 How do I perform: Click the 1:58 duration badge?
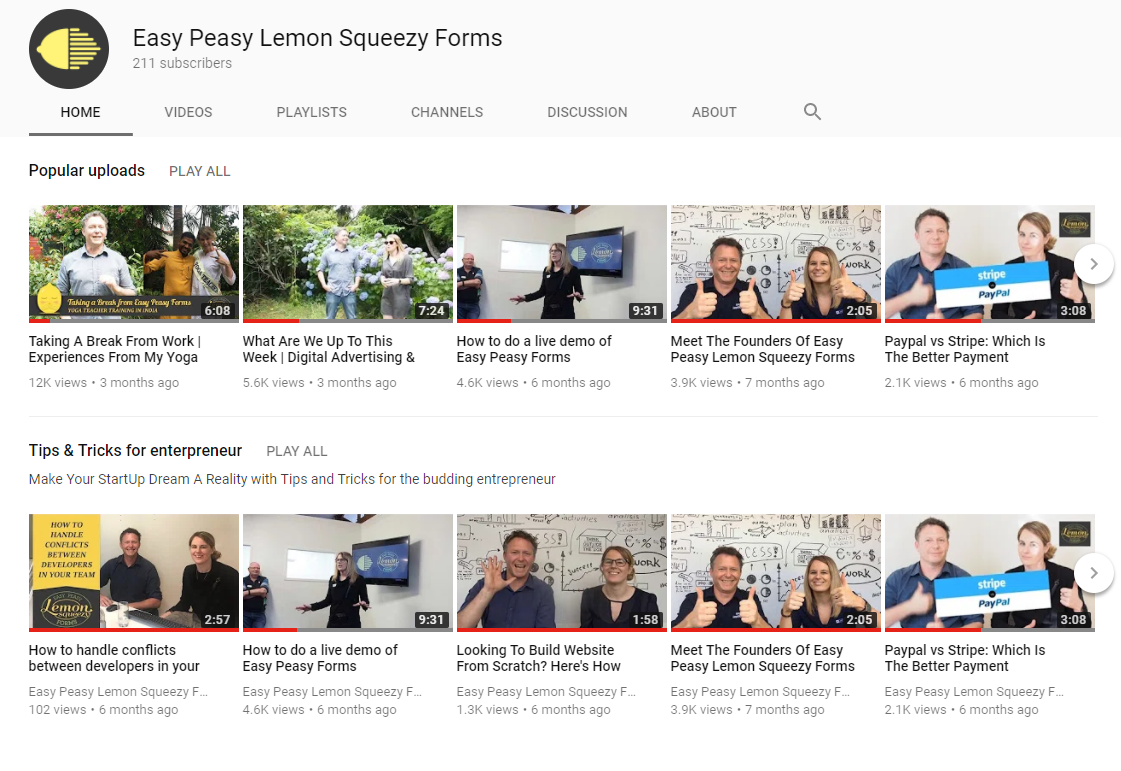(x=646, y=619)
